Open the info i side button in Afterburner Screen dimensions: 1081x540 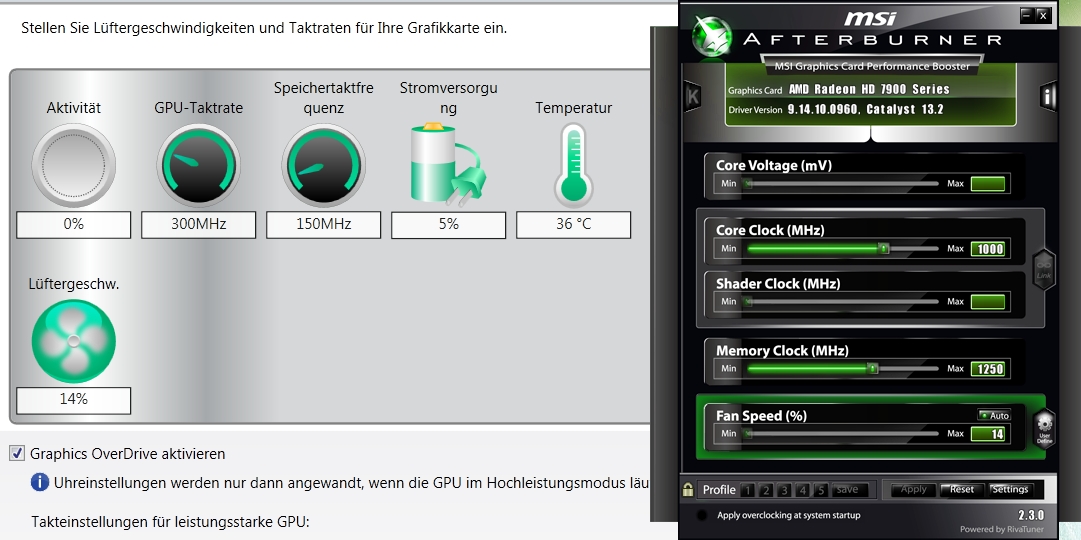[x=1048, y=96]
